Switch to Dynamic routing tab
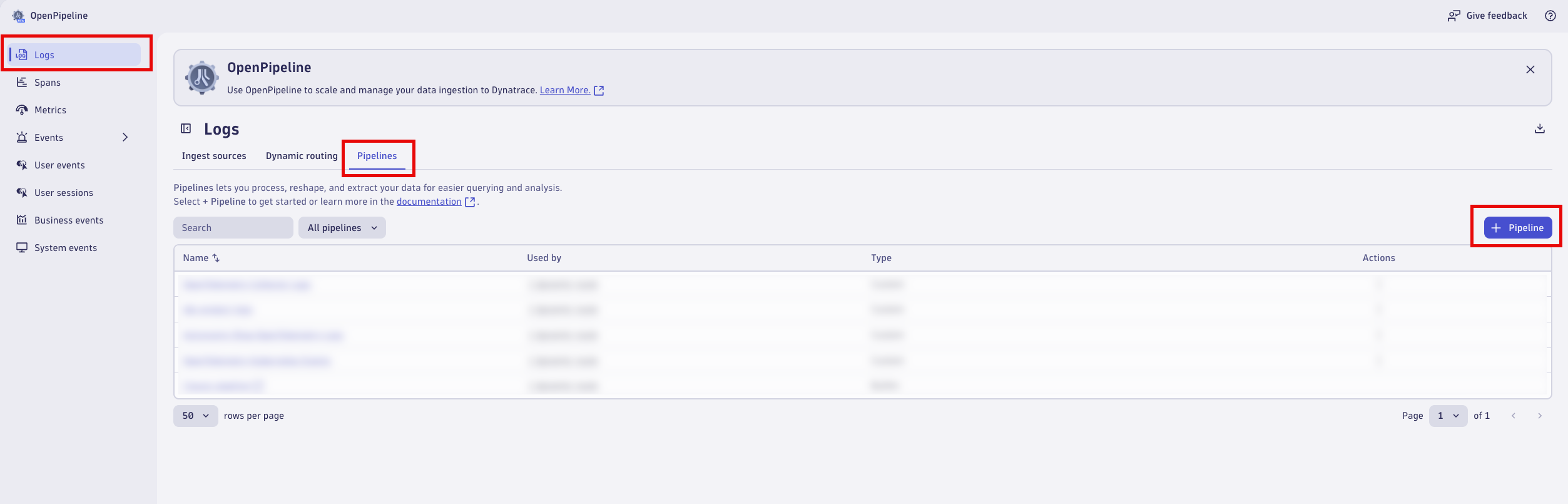Viewport: 1568px width, 504px height. [302, 156]
